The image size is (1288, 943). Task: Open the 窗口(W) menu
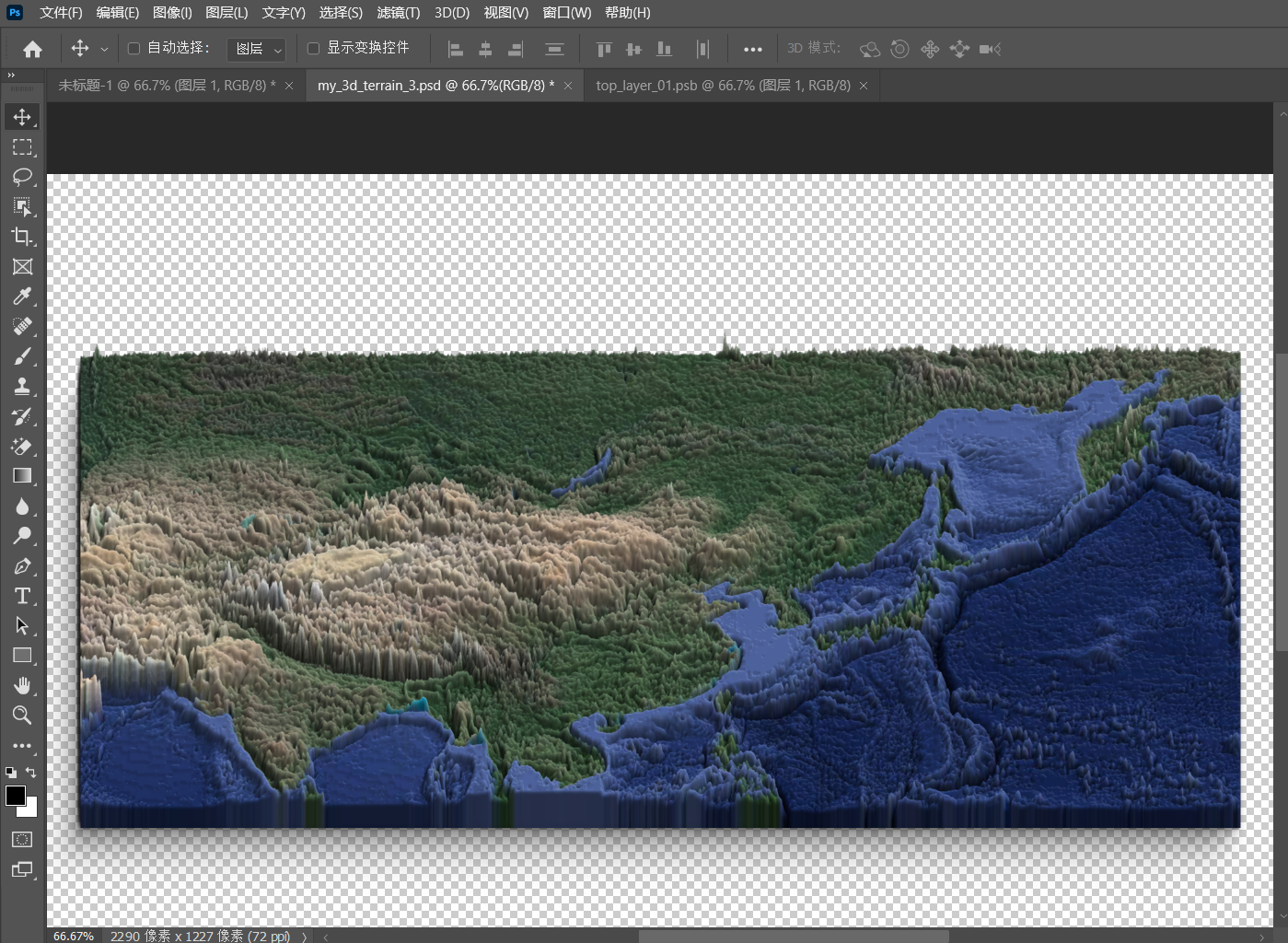[567, 12]
